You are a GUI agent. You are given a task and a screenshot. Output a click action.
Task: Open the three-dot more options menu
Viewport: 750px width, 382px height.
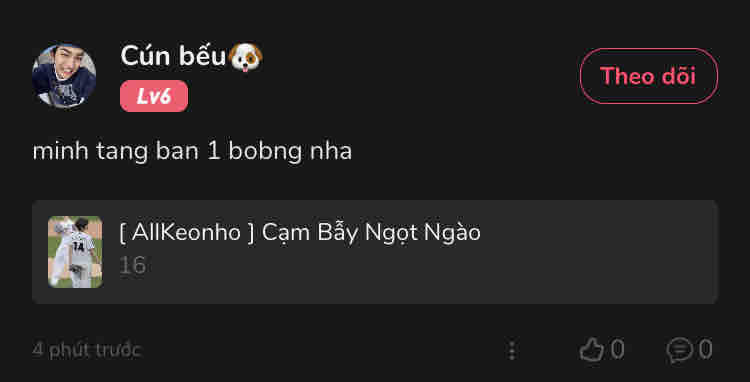pos(512,350)
